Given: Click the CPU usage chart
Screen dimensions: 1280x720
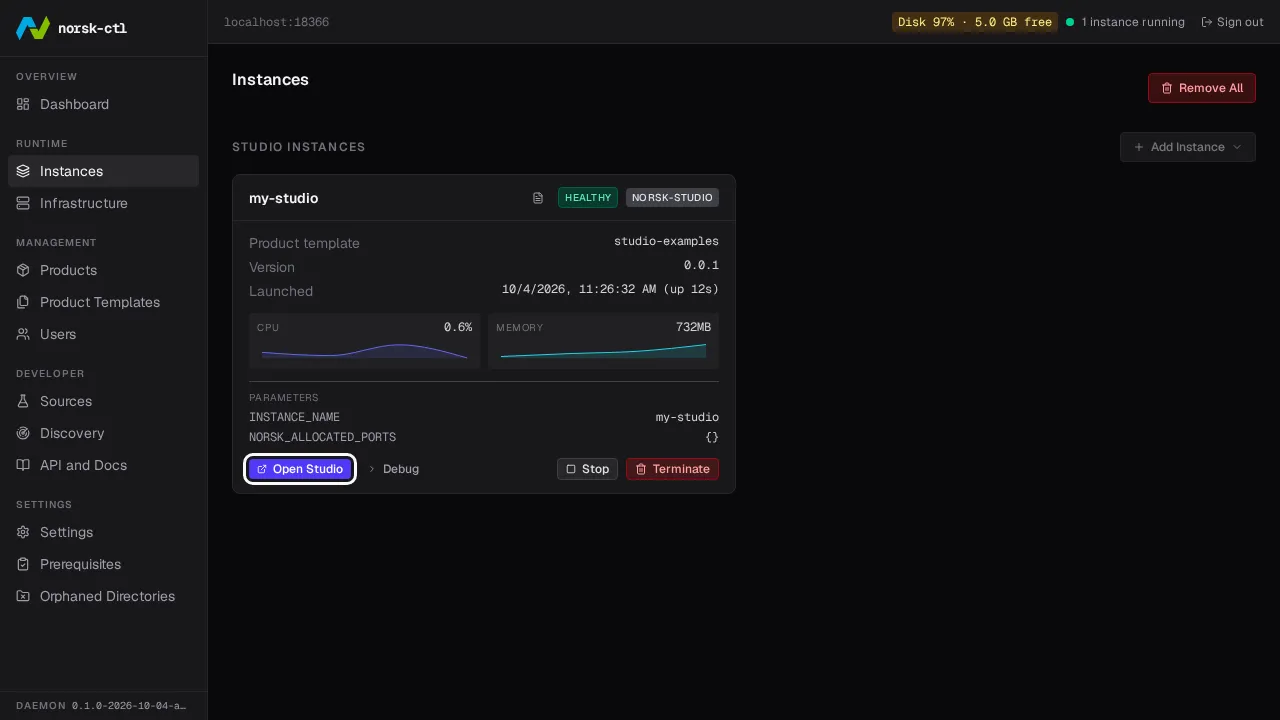Looking at the screenshot, I should click(364, 341).
